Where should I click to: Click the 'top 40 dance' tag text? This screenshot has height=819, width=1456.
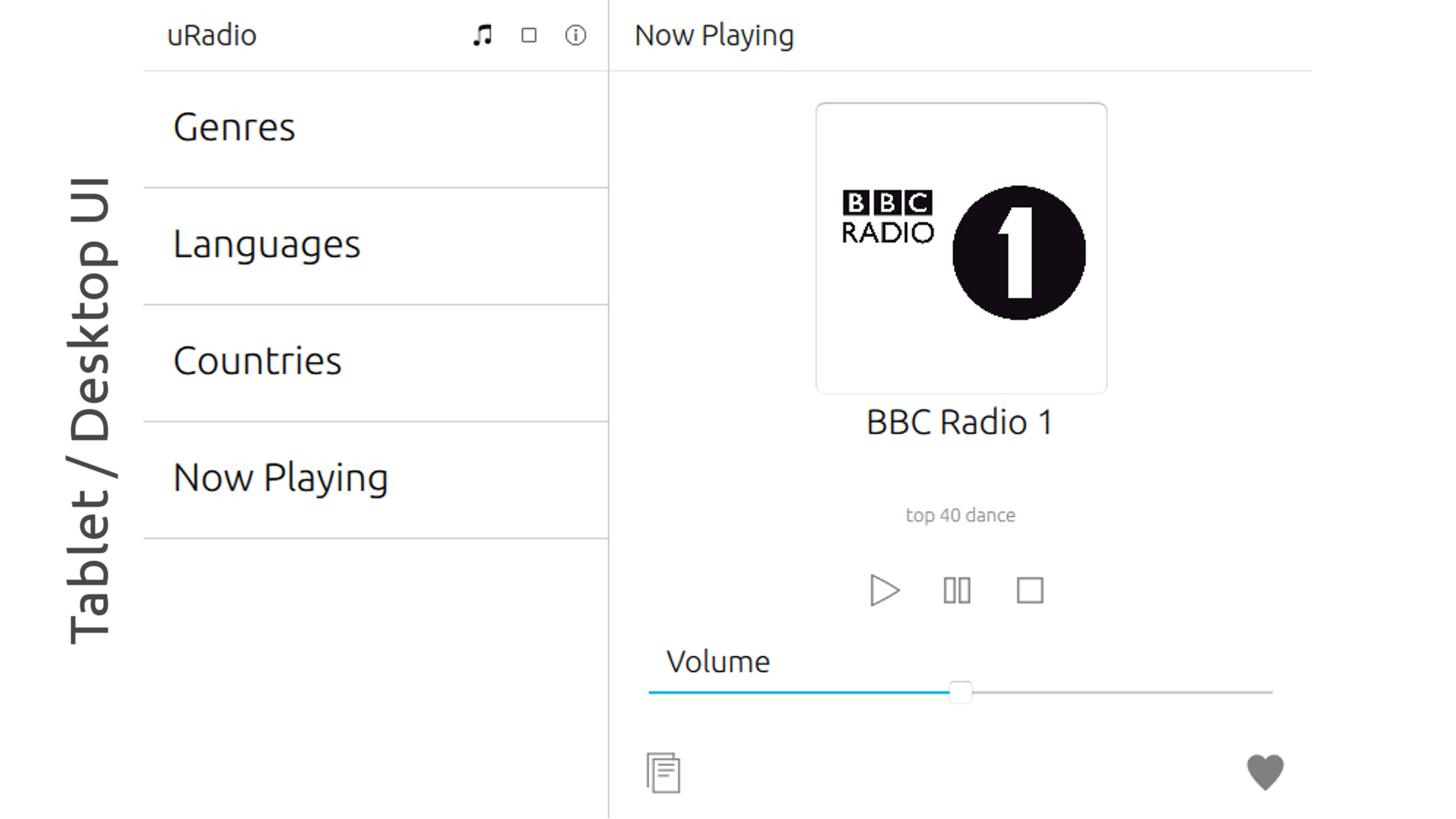coord(960,516)
